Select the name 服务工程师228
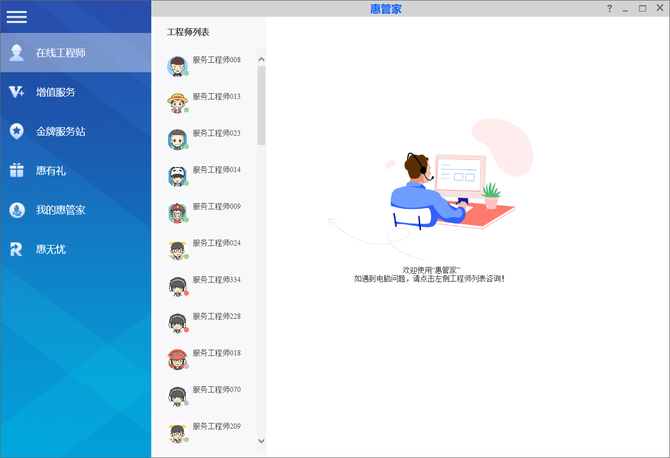 click(217, 317)
